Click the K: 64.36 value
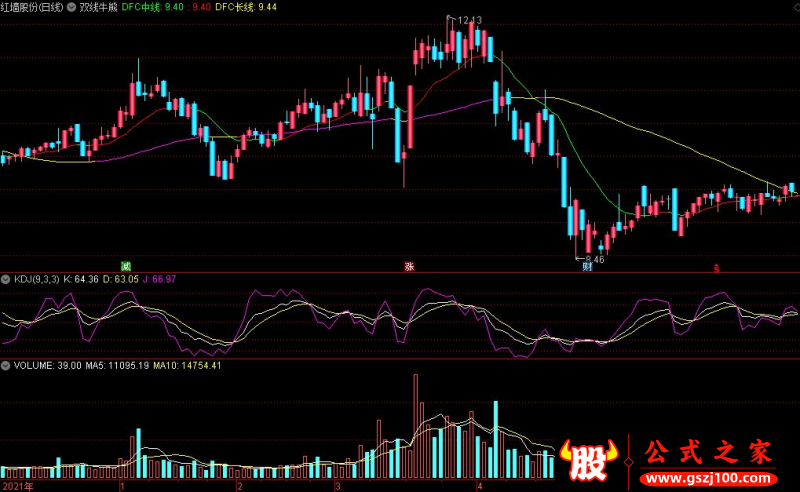This screenshot has width=800, height=492. click(81, 279)
